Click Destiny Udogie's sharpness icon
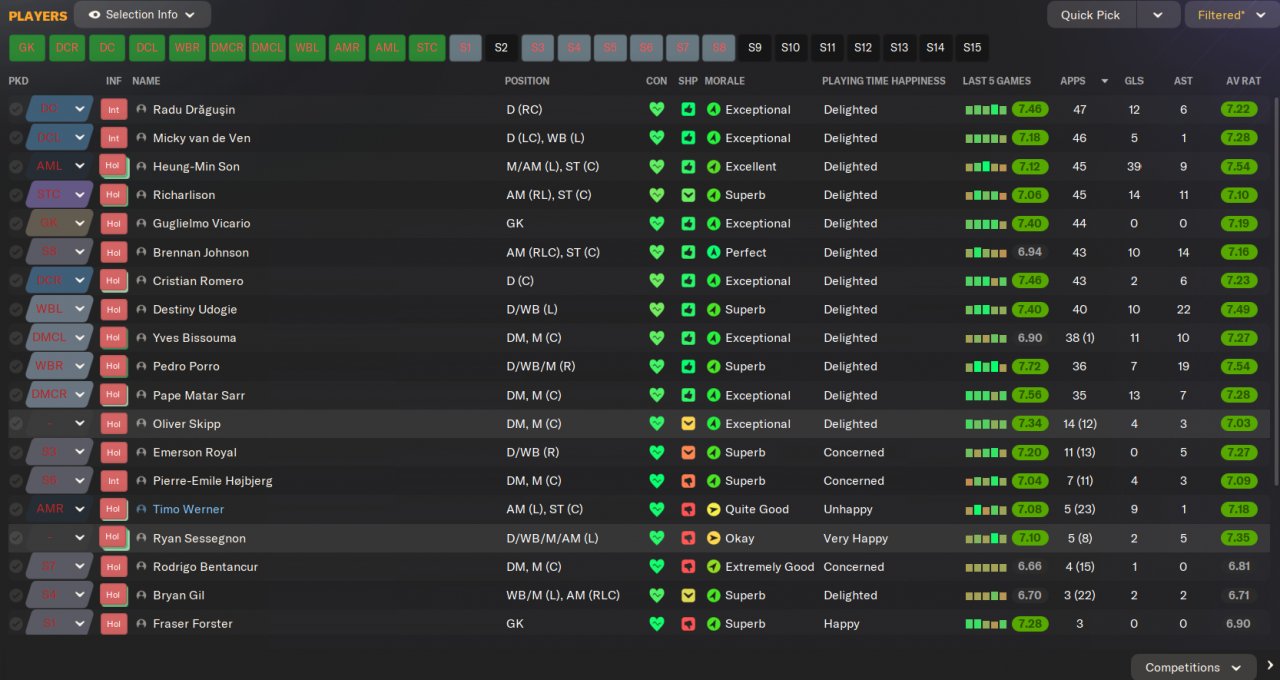 pos(688,310)
